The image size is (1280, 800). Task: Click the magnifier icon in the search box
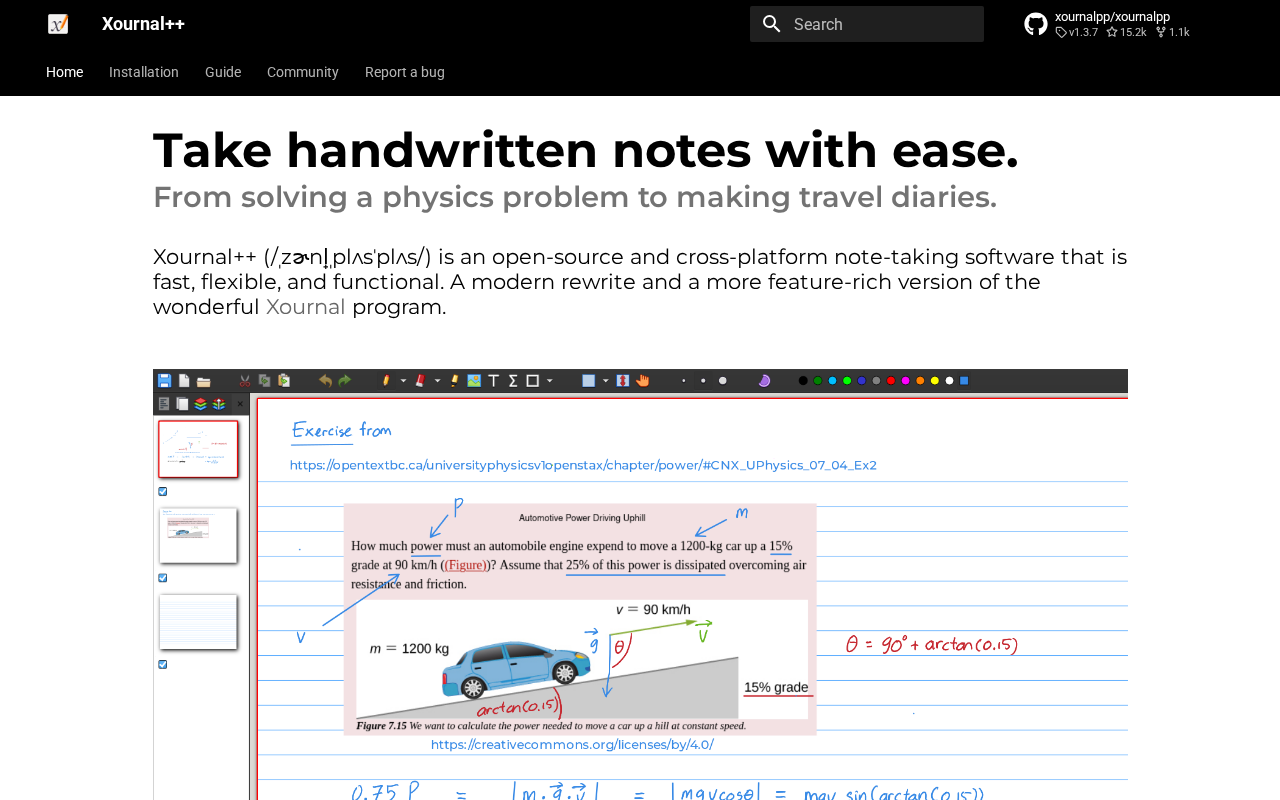click(x=771, y=24)
